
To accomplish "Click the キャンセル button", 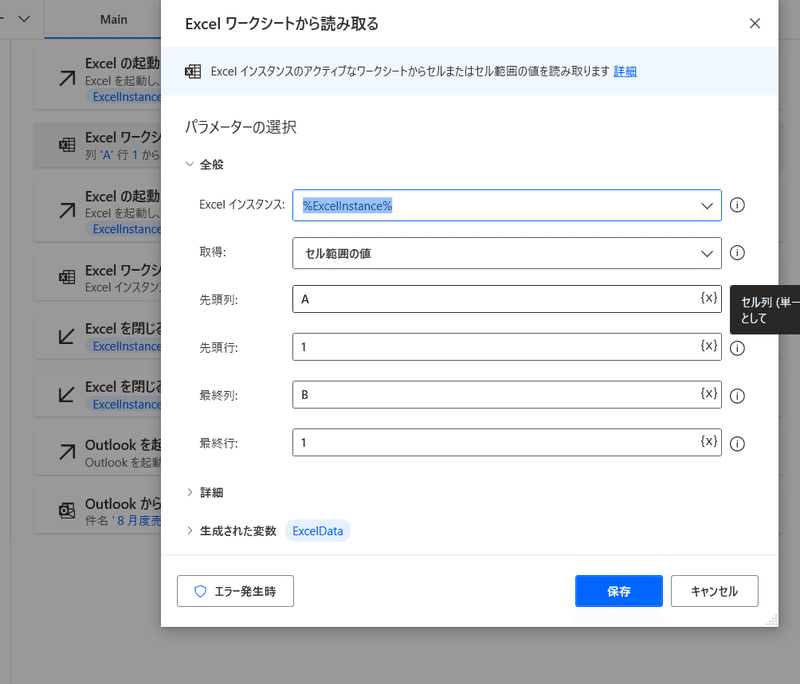I will [714, 591].
